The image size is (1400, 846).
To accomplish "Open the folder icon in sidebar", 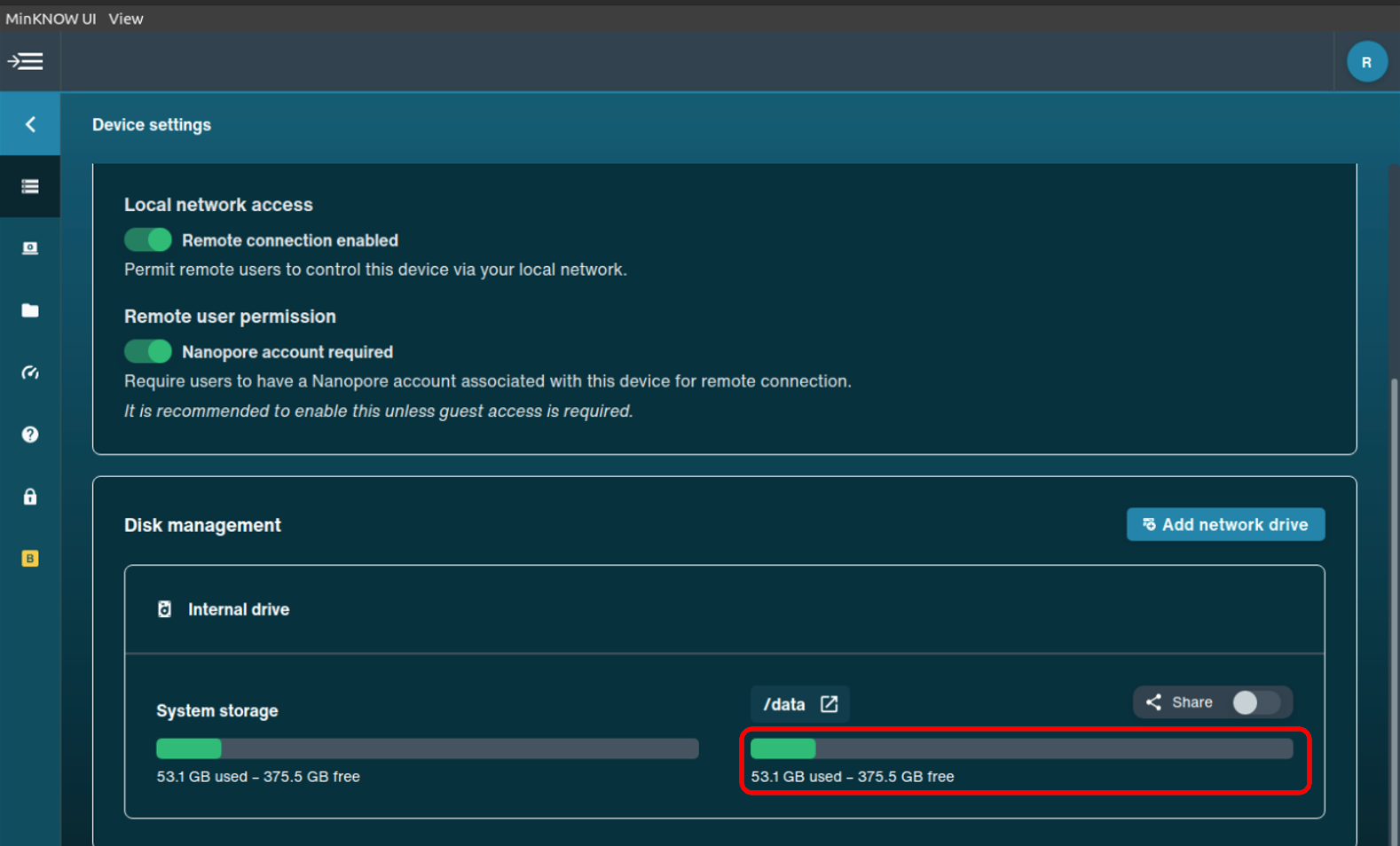I will coord(30,310).
